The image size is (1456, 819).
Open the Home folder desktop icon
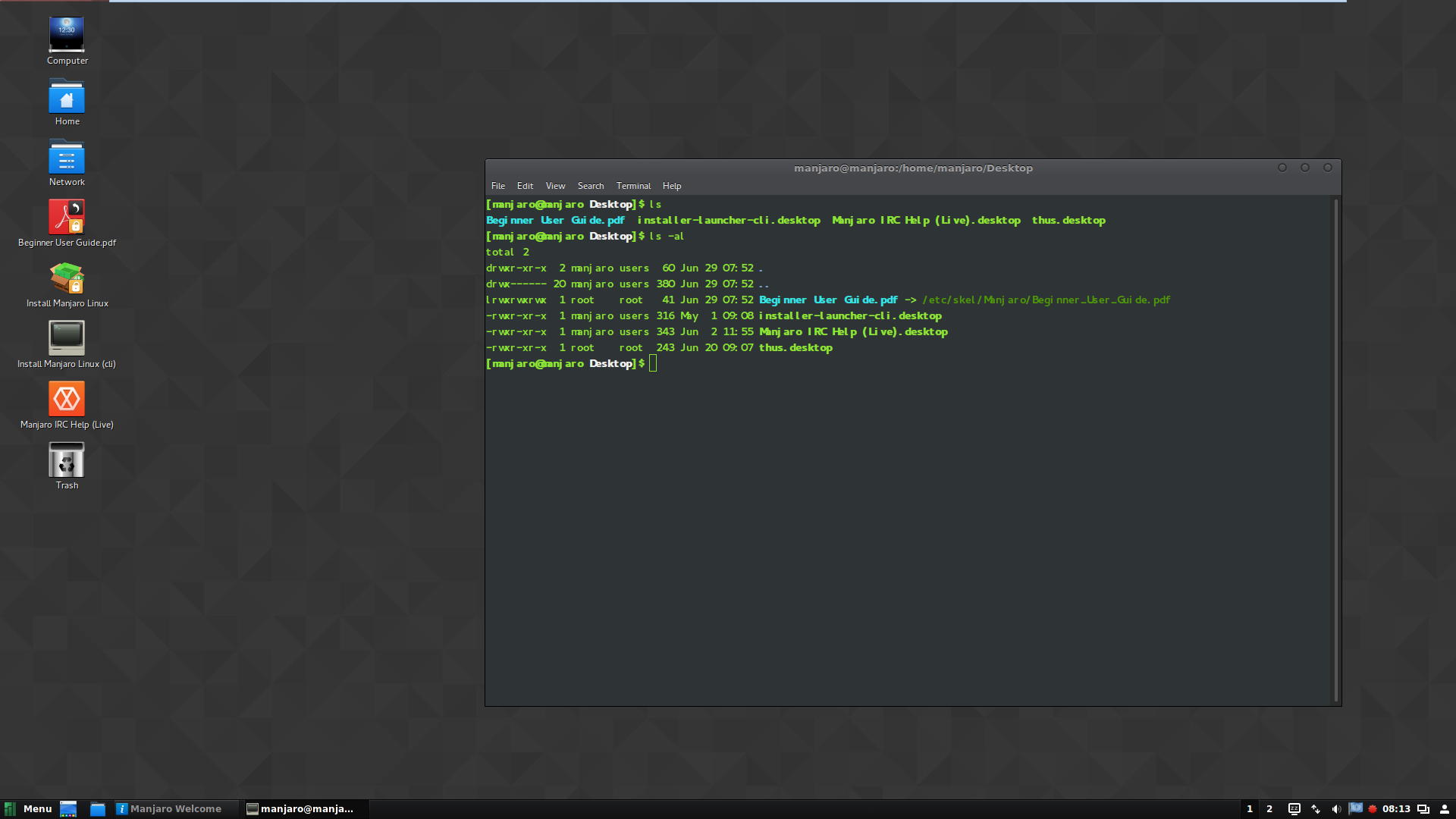[67, 102]
